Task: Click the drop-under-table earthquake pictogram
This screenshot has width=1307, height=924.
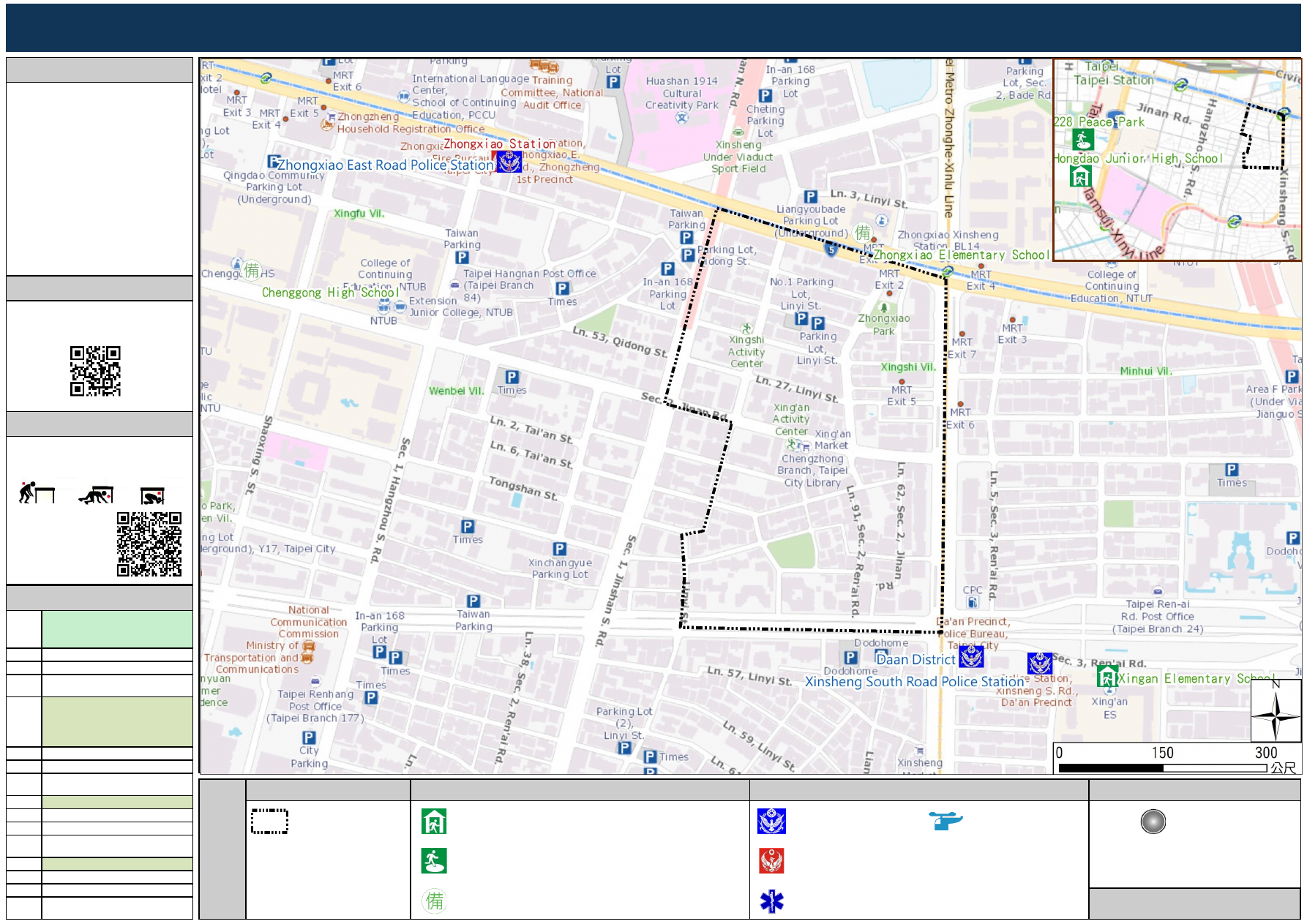Action: [37, 493]
